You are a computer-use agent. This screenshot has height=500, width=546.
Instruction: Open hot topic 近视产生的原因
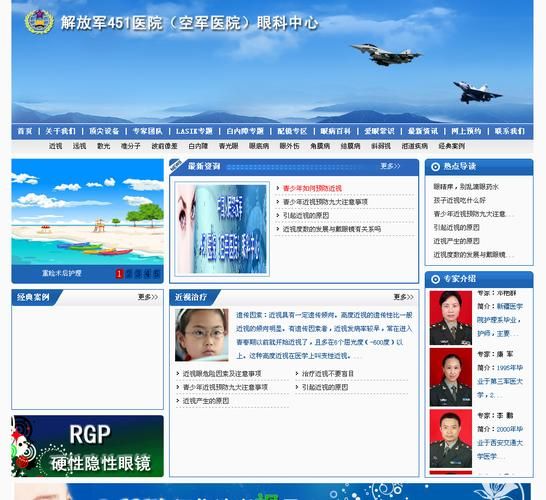[x=456, y=241]
